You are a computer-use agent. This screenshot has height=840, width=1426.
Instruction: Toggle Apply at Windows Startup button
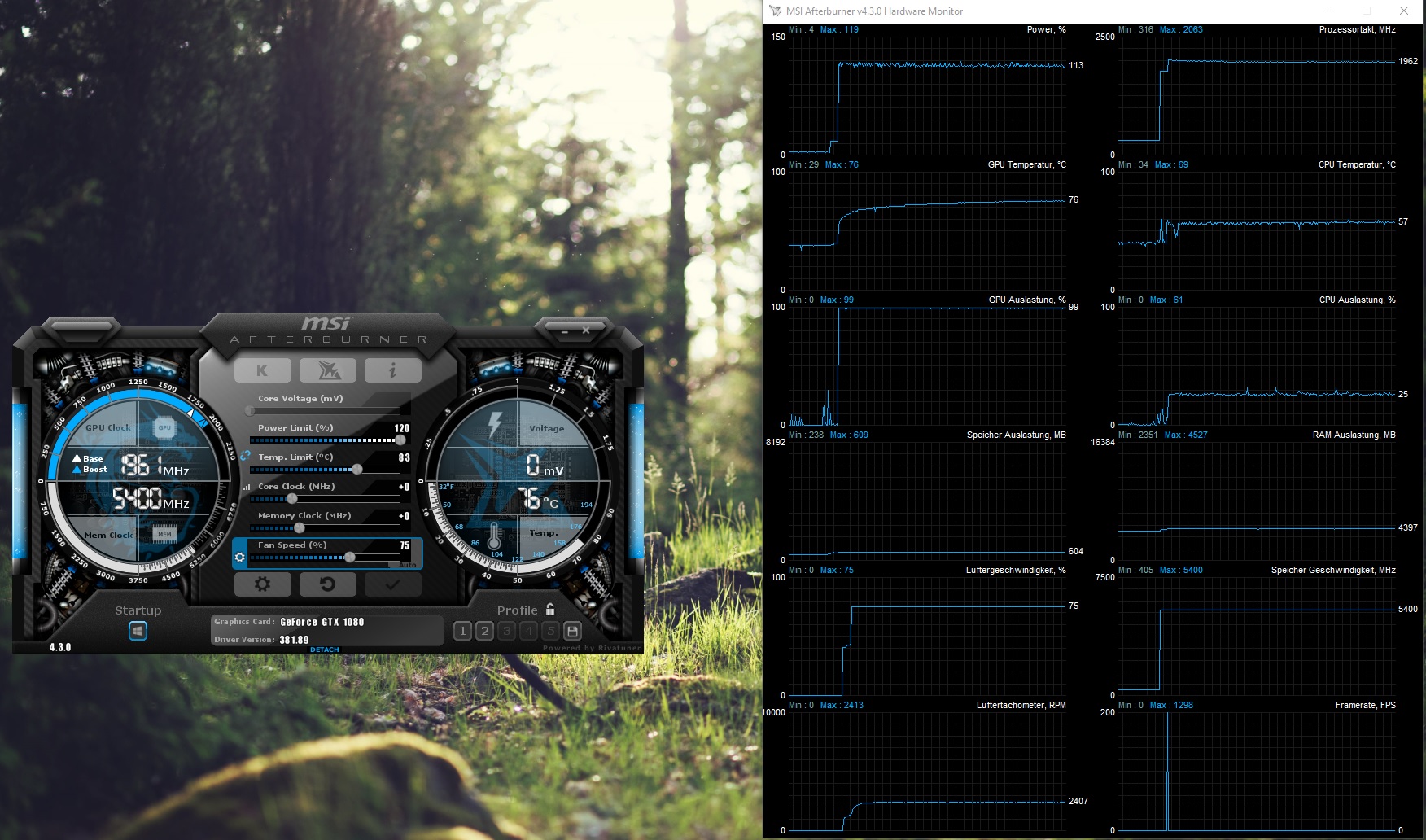click(138, 631)
